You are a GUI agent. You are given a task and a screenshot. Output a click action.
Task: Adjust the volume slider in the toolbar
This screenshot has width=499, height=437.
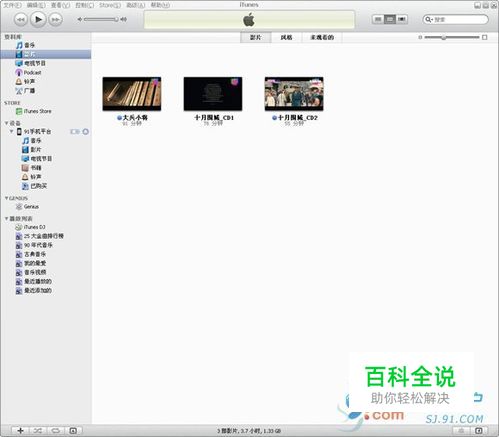coord(101,19)
